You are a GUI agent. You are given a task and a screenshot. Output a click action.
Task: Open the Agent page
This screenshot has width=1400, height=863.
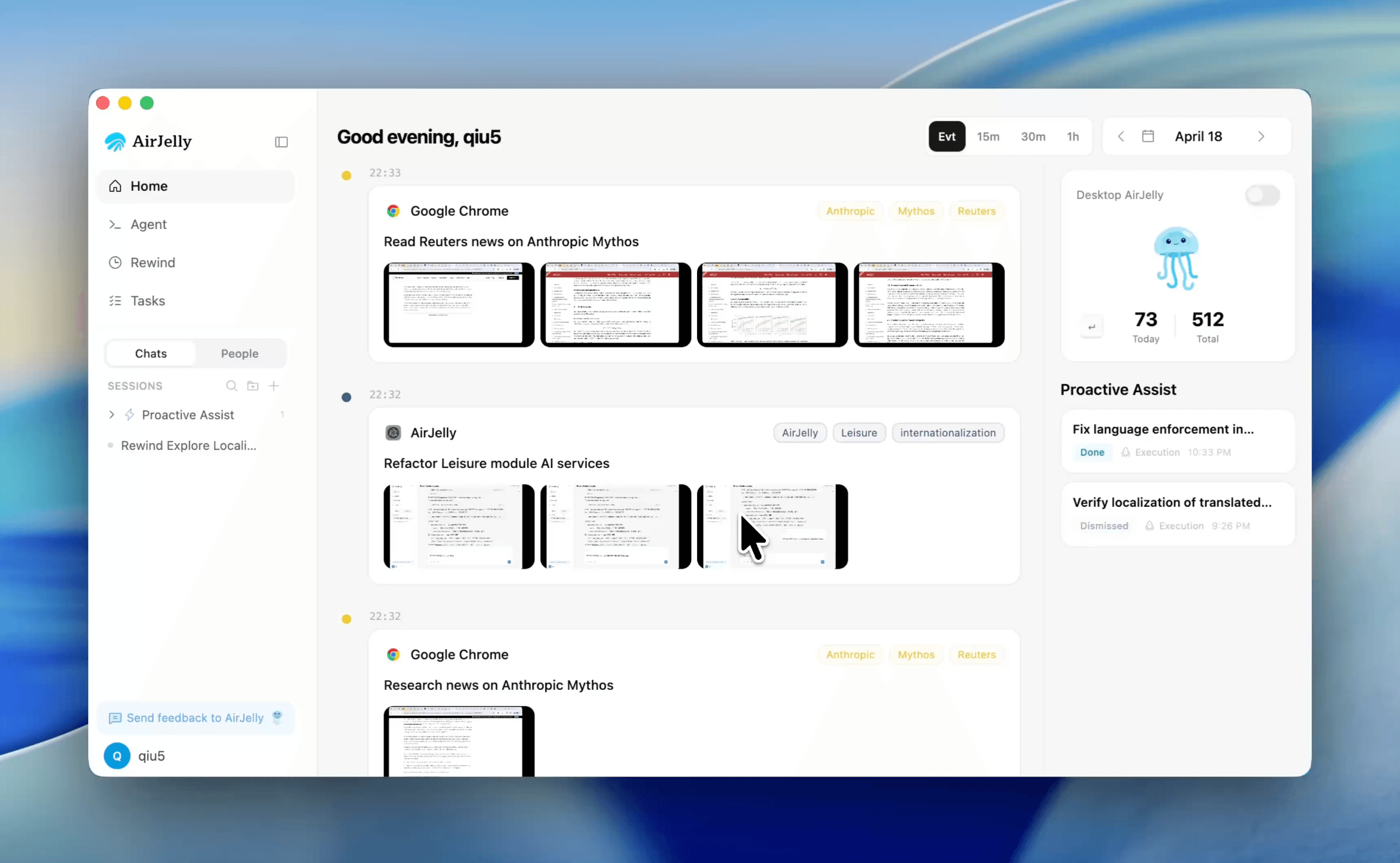195,224
